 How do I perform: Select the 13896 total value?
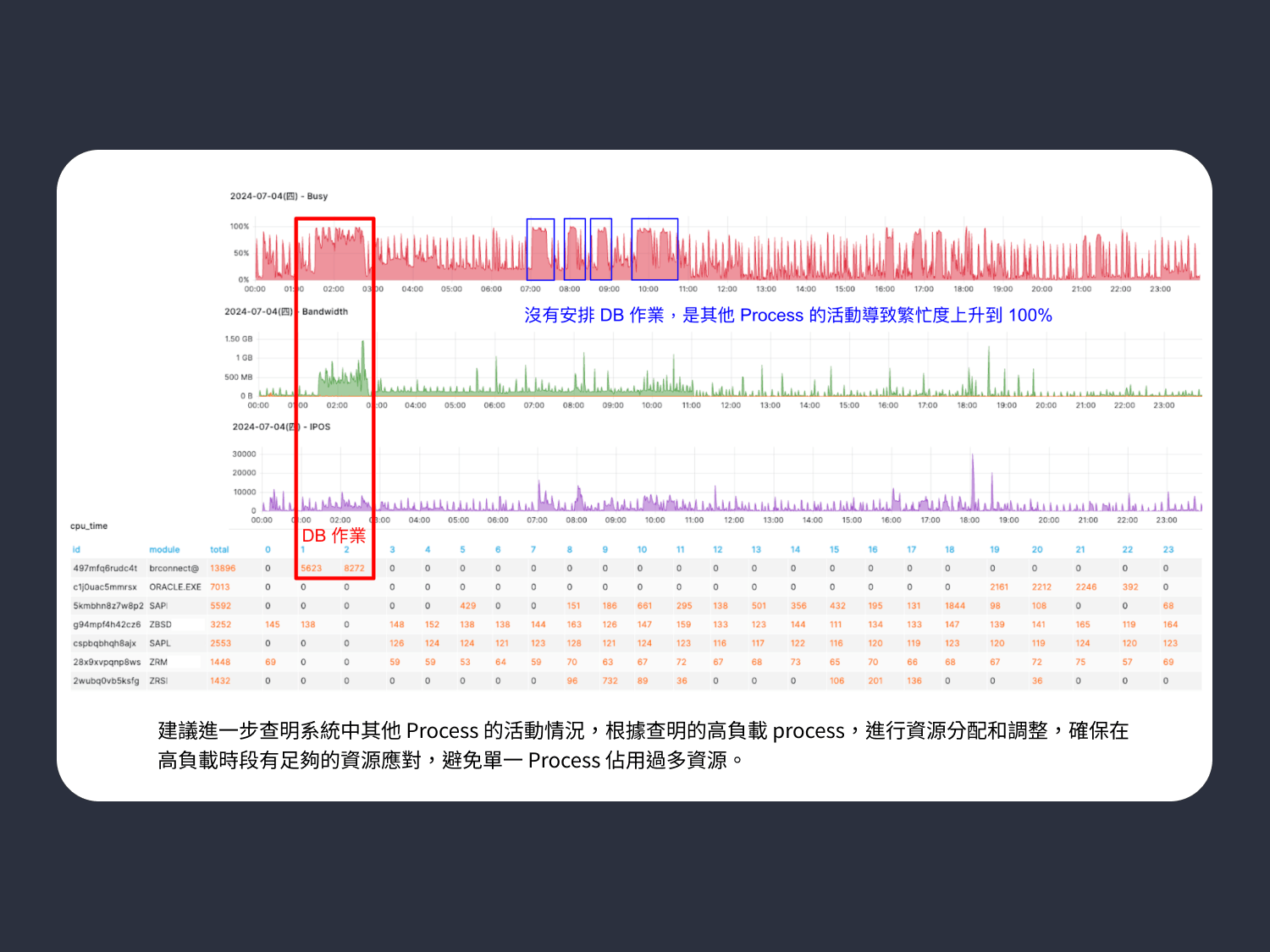(x=223, y=569)
